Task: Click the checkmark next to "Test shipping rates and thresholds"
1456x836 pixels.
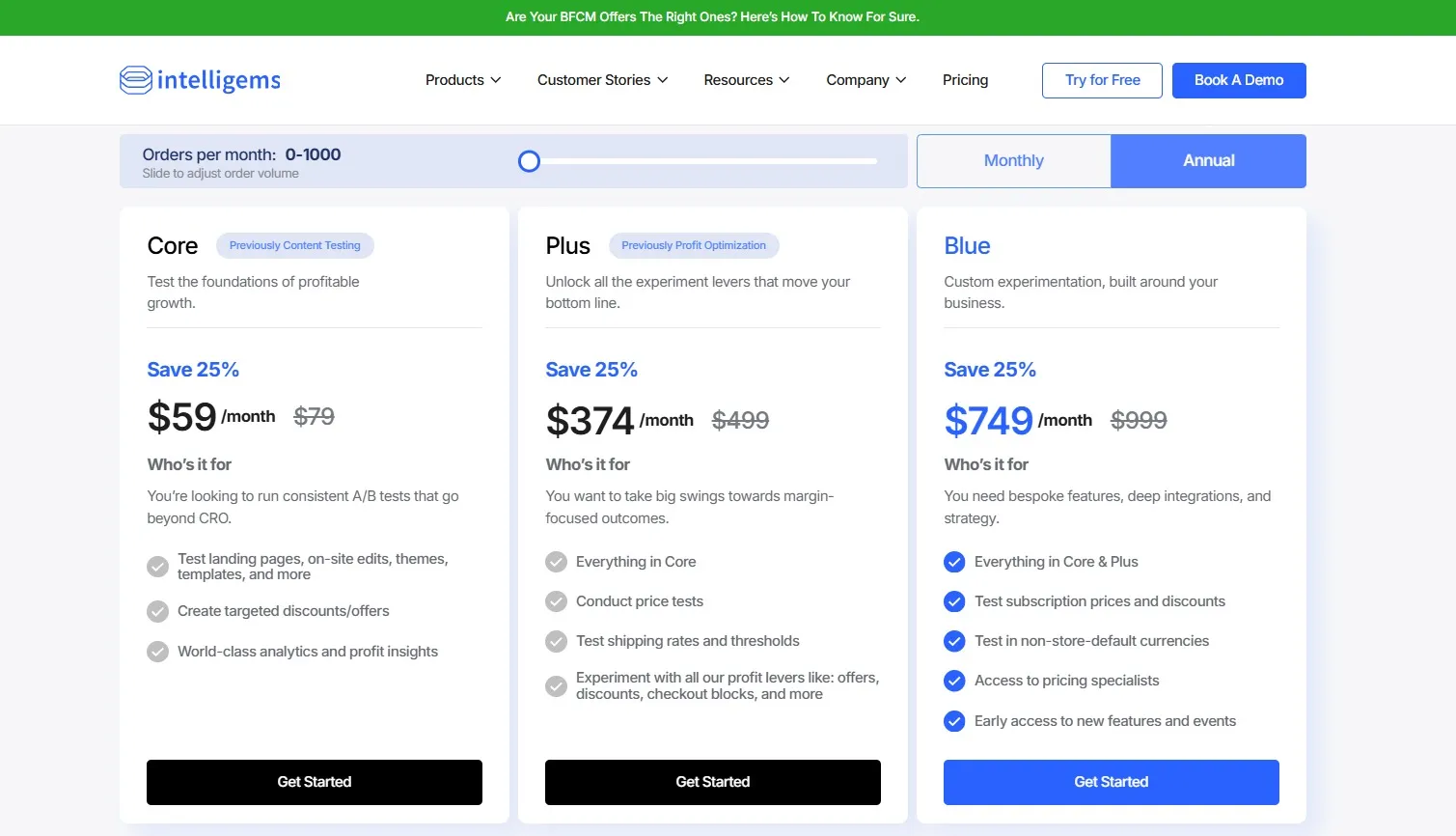Action: point(556,641)
